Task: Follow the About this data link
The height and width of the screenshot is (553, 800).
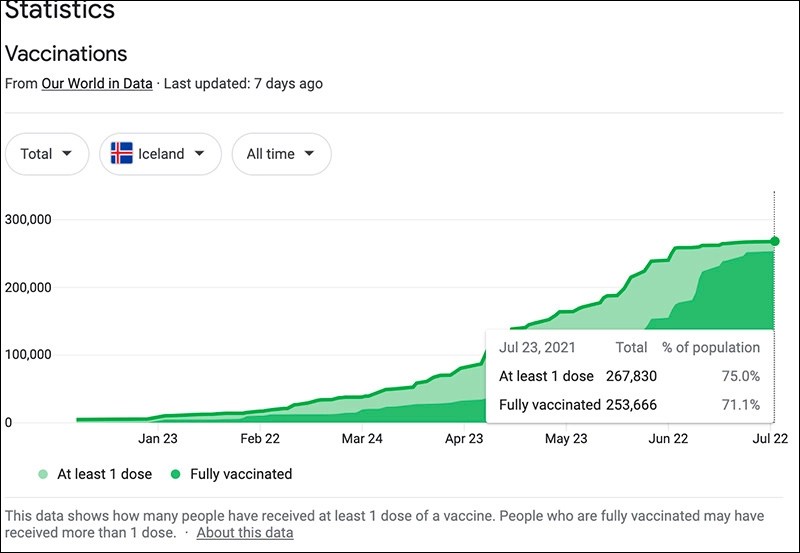Action: [x=245, y=533]
